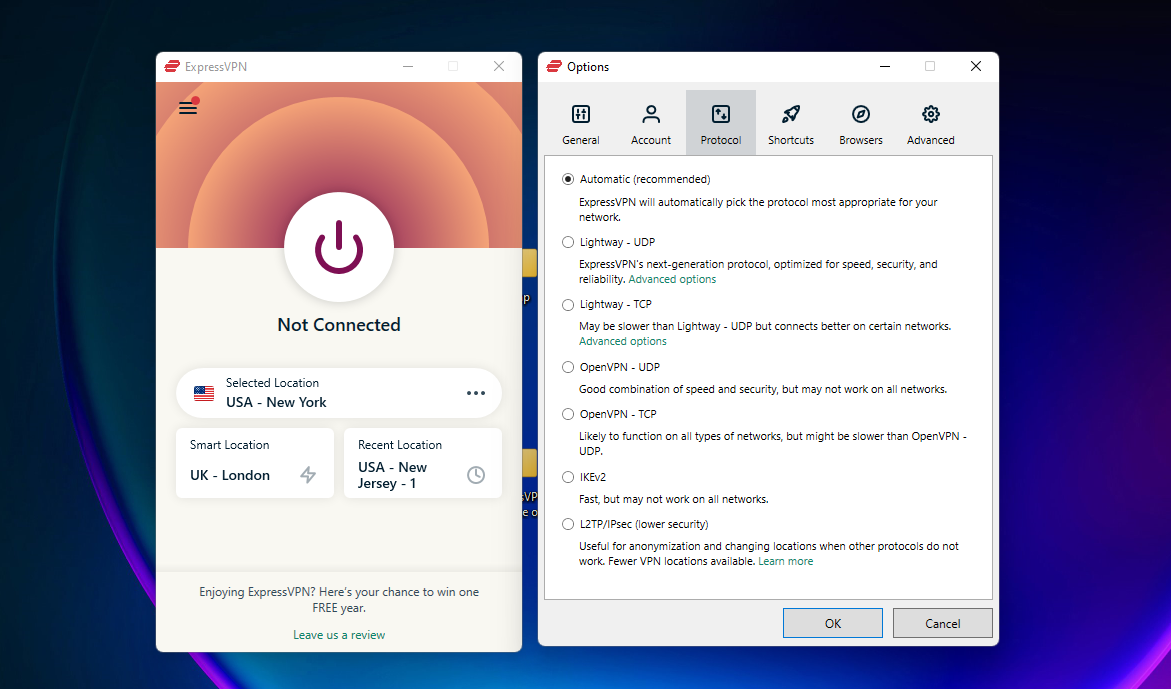
Task: Open the ExpressVPN hamburger menu
Action: click(188, 107)
